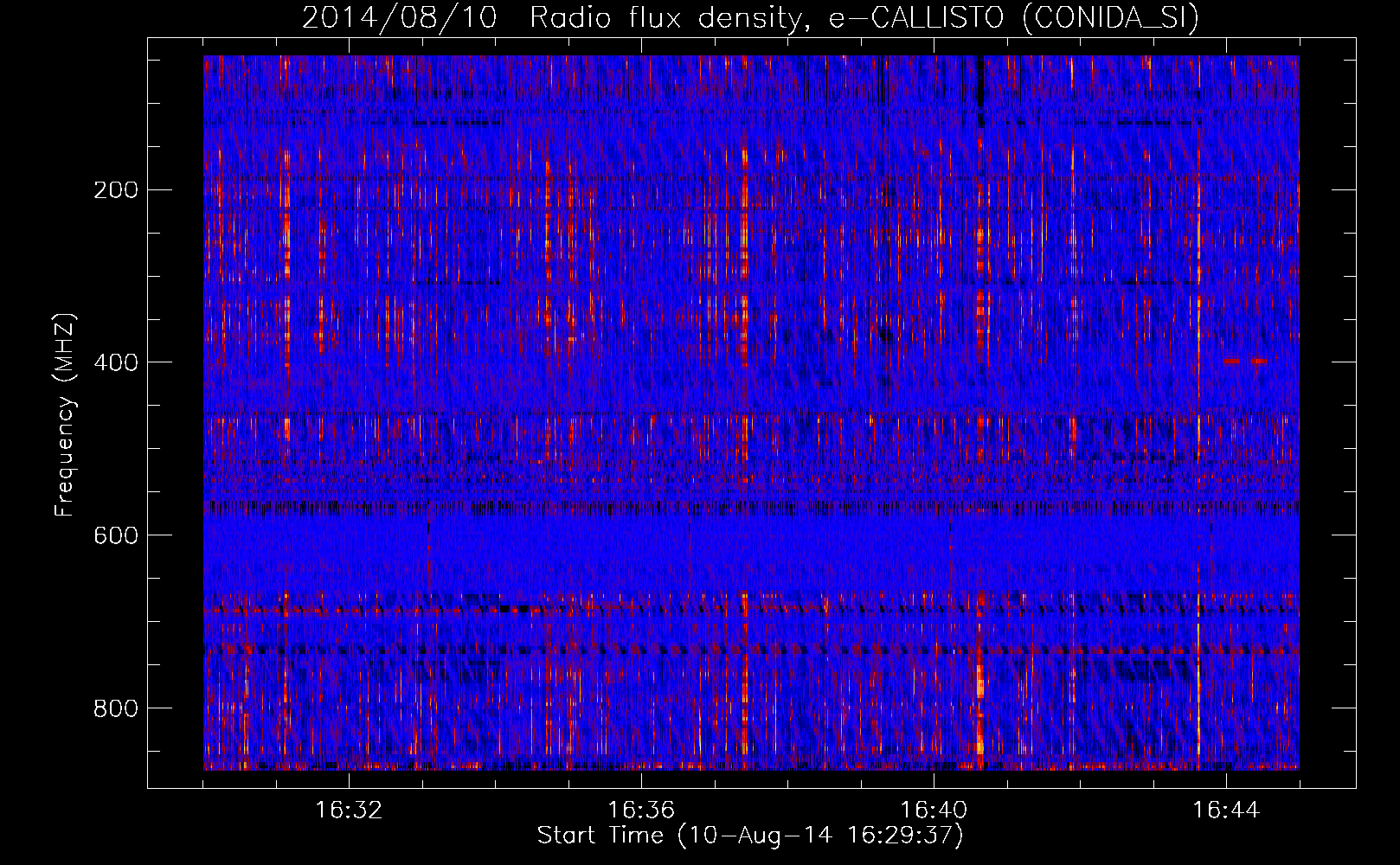The width and height of the screenshot is (1400, 865).
Task: Click the 800 frequency tick label
Action: pyautogui.click(x=115, y=708)
